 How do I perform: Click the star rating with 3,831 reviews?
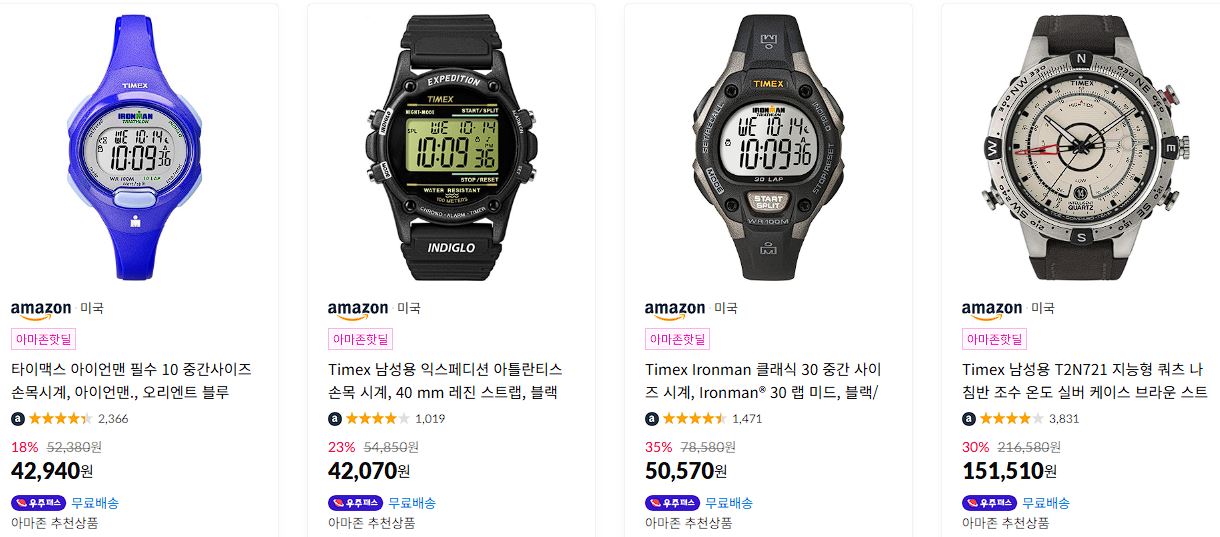[1011, 419]
